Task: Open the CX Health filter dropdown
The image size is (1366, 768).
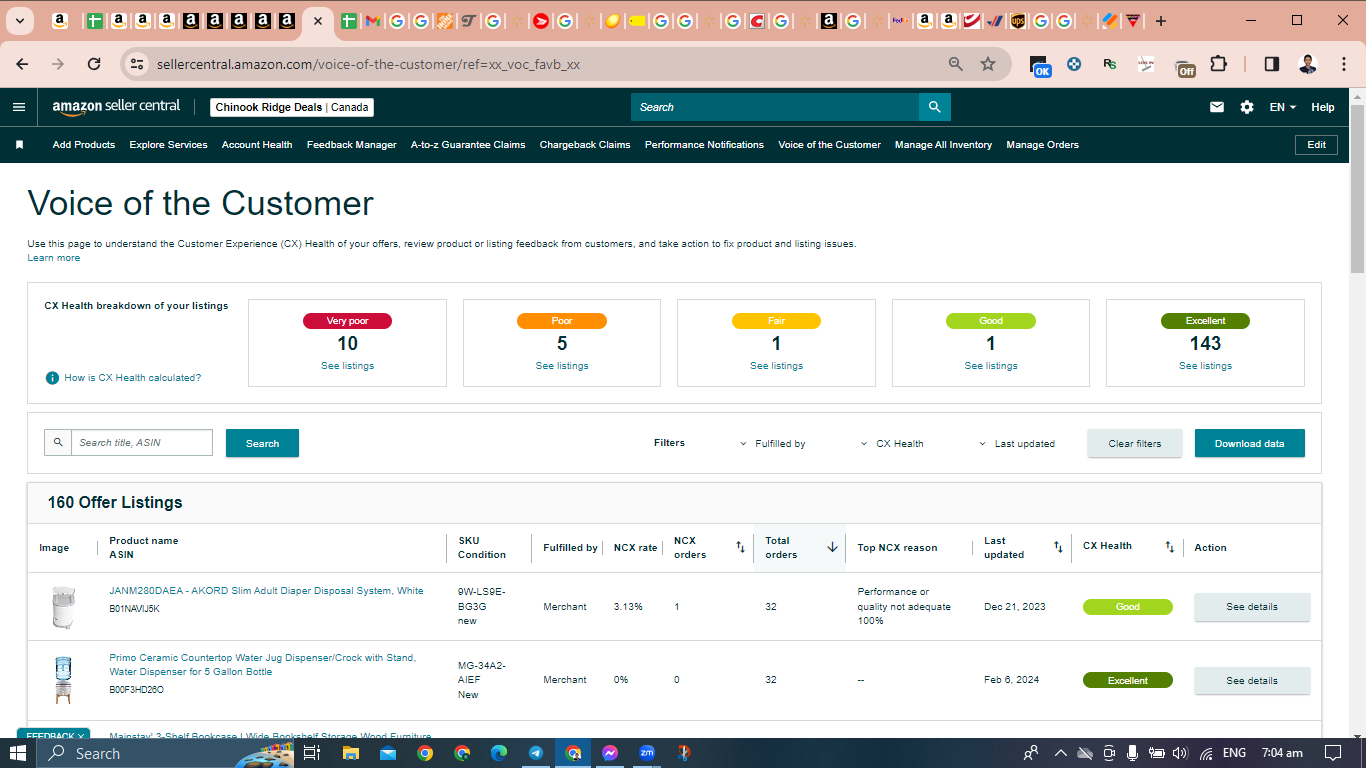Action: [x=892, y=443]
